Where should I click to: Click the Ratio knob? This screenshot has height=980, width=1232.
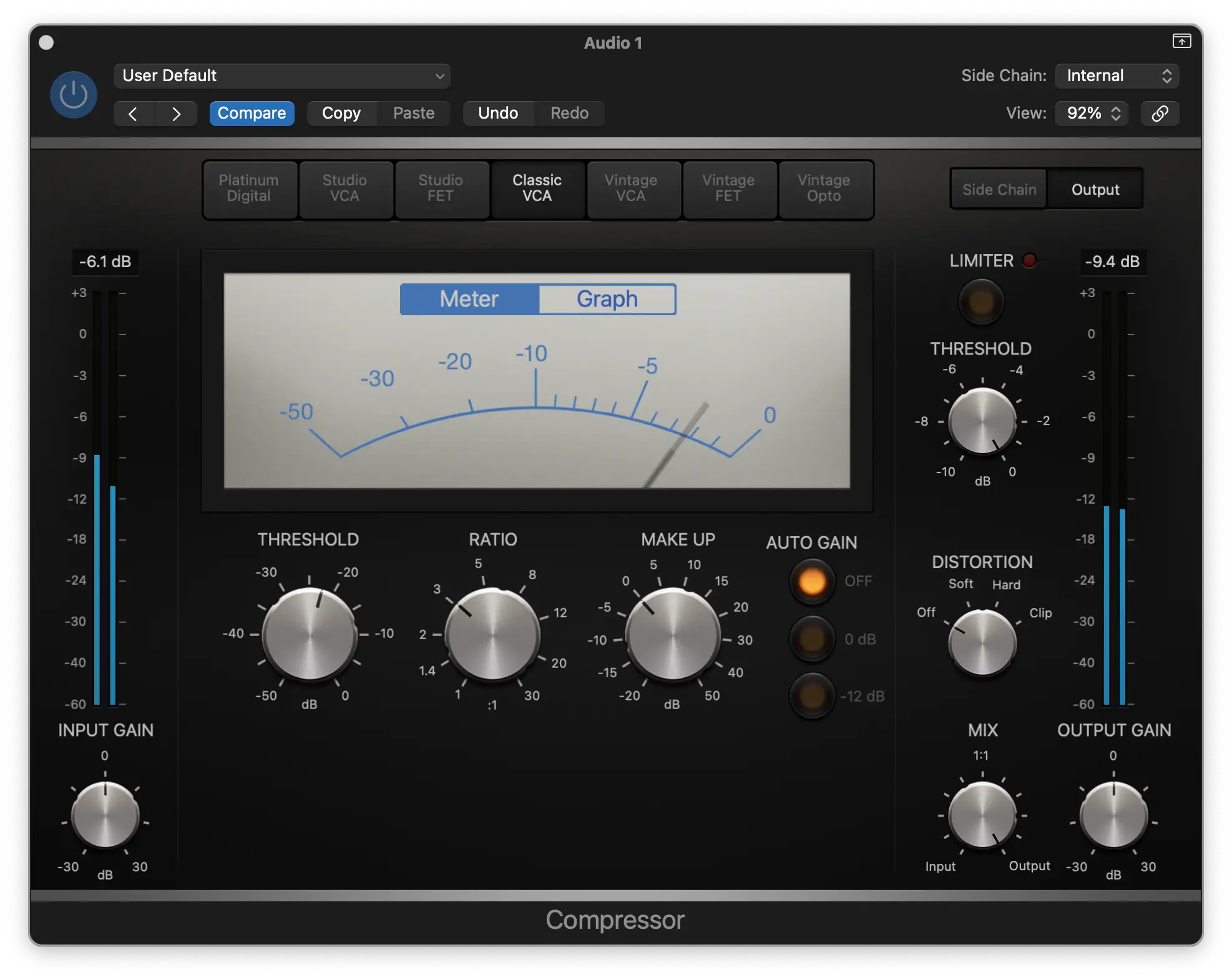click(492, 634)
